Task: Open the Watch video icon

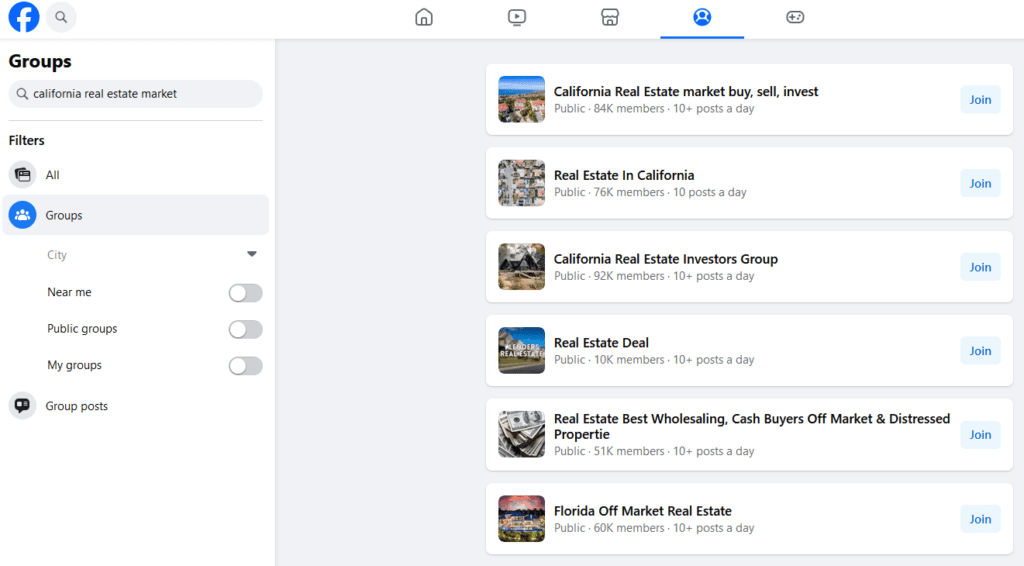Action: coord(516,17)
